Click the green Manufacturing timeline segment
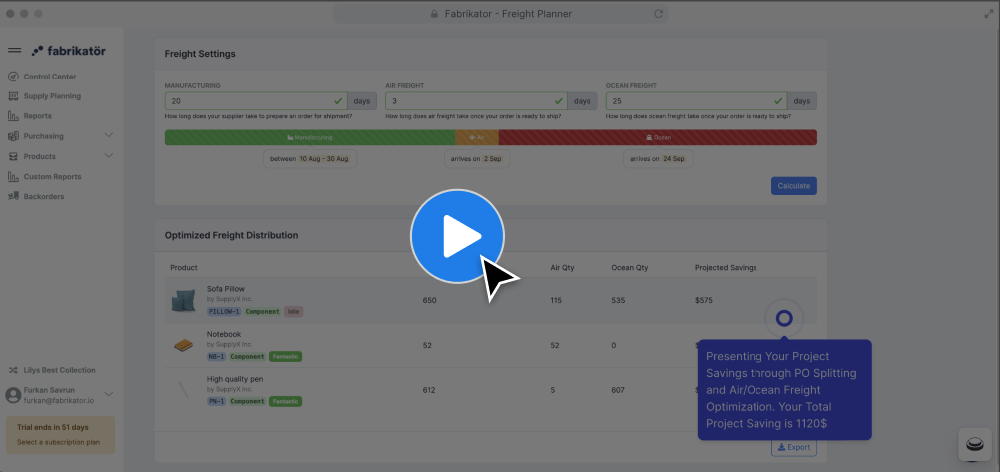The width and height of the screenshot is (1000, 472). 310,137
